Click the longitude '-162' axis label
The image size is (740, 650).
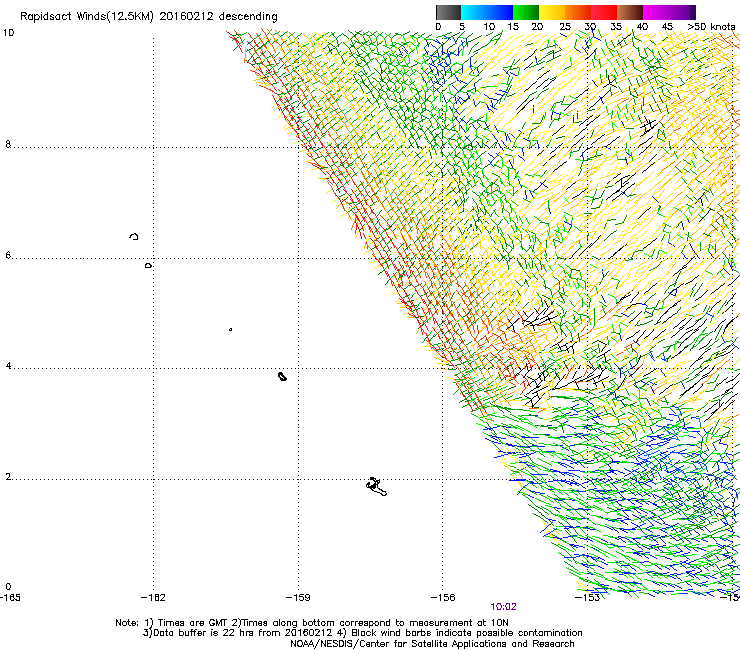[x=153, y=598]
